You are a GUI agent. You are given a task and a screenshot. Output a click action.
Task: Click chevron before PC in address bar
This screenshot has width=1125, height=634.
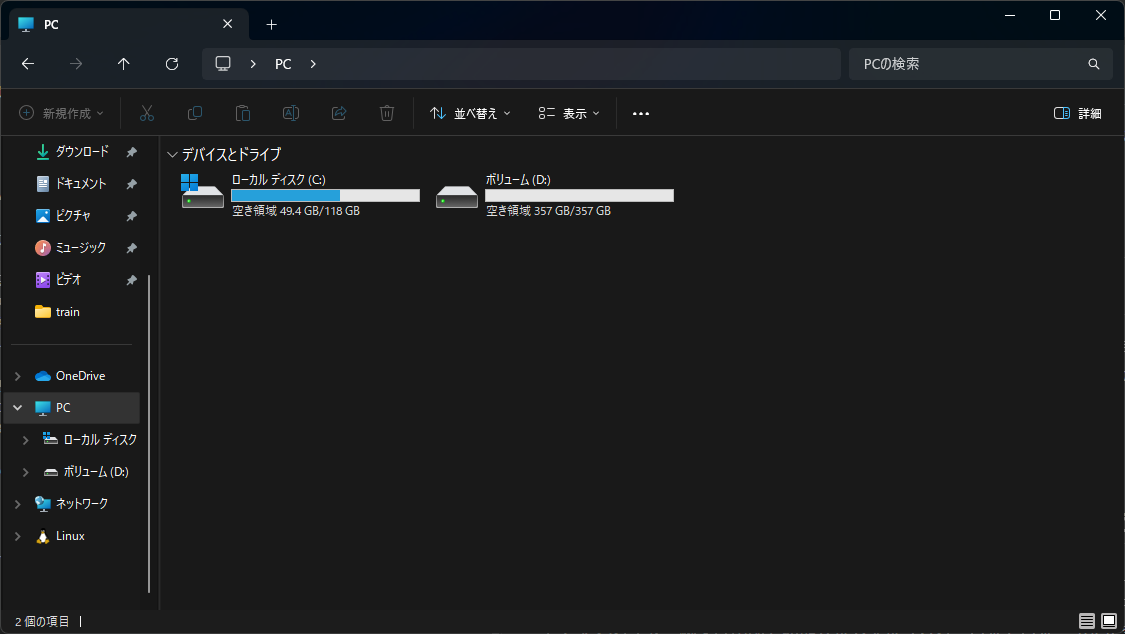pos(253,64)
